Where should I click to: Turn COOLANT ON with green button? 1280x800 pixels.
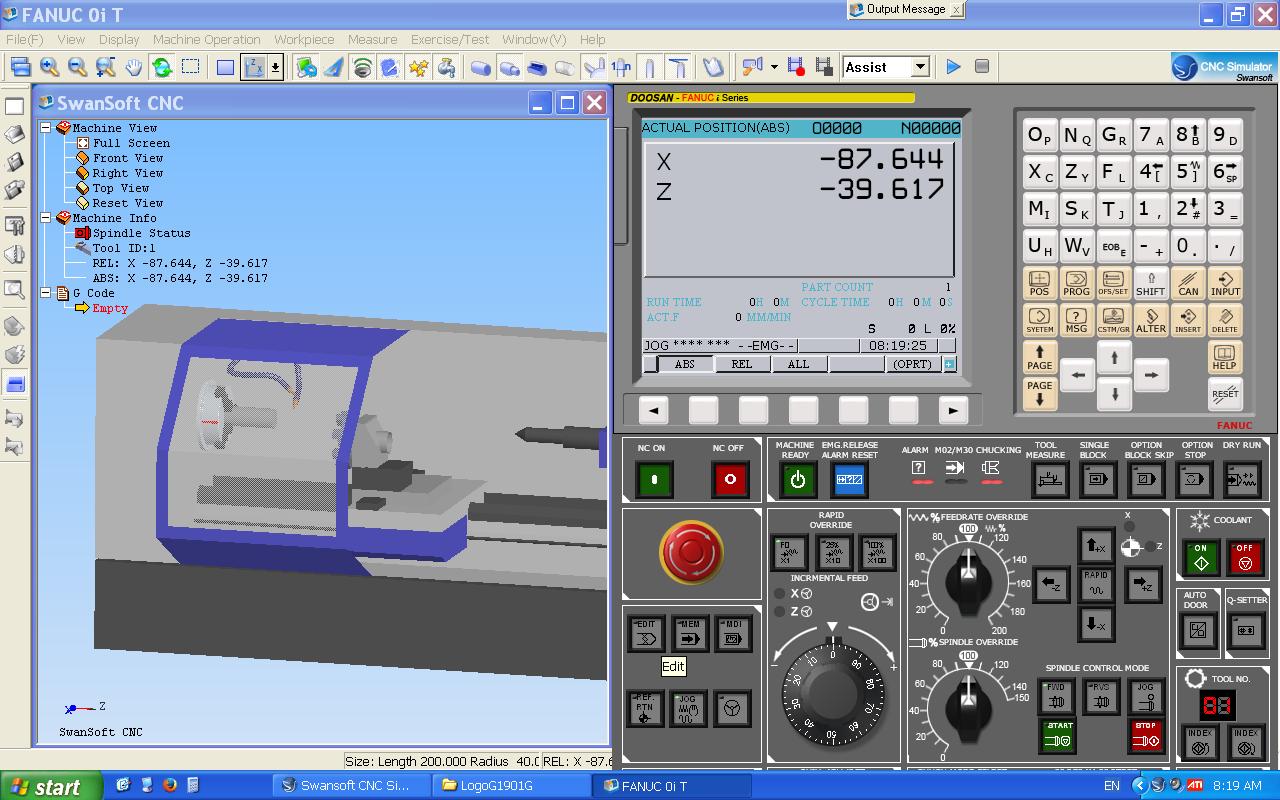[x=1201, y=558]
